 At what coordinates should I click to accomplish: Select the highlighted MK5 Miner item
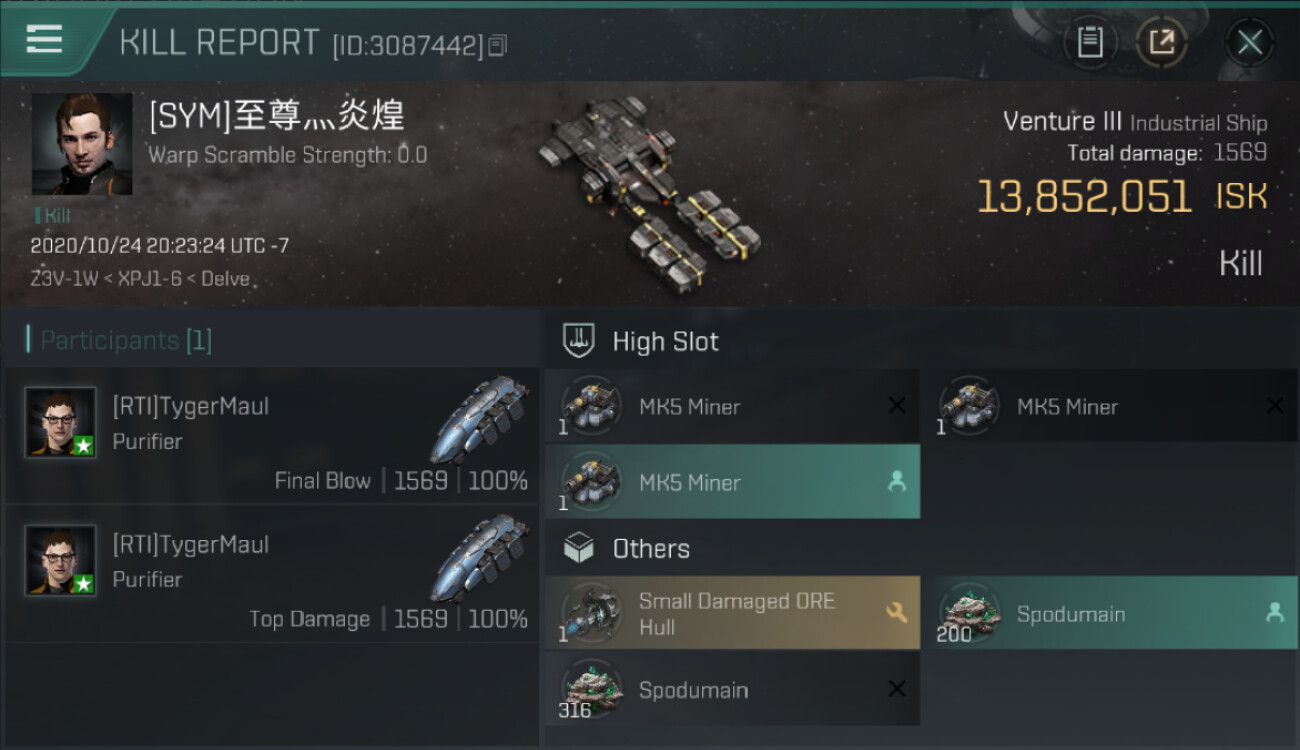pos(732,482)
